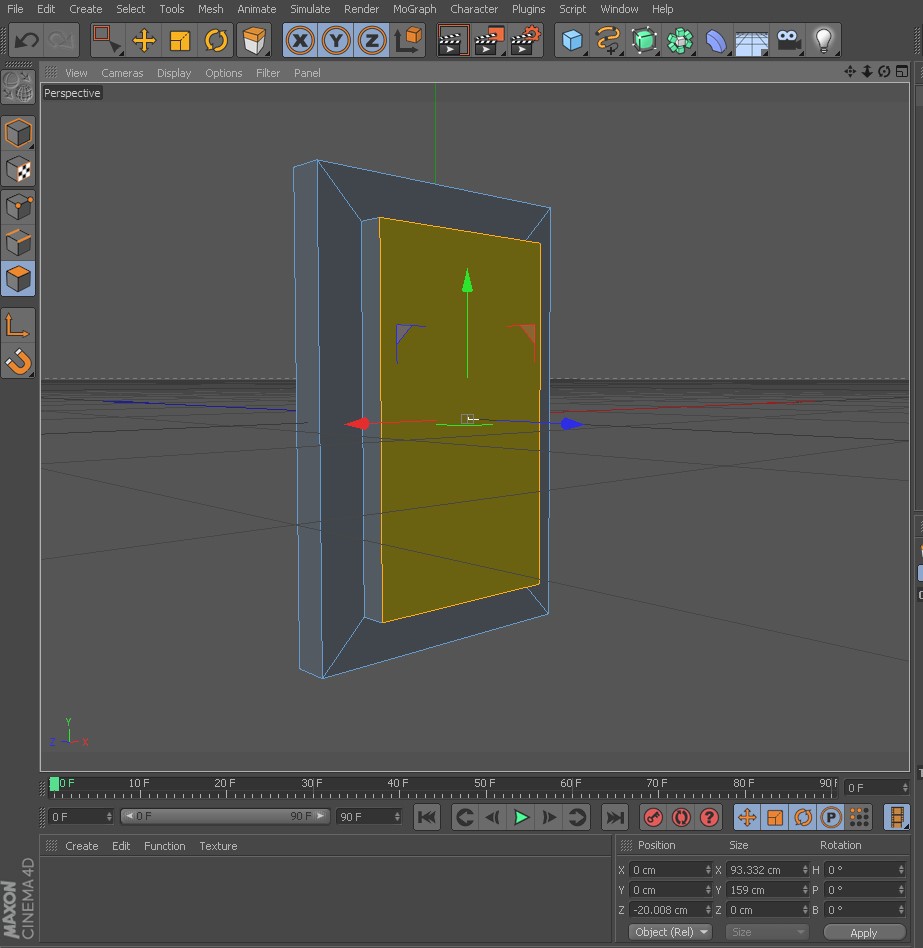Viewport: 923px width, 948px height.
Task: Activate the Move tool
Action: (x=144, y=41)
